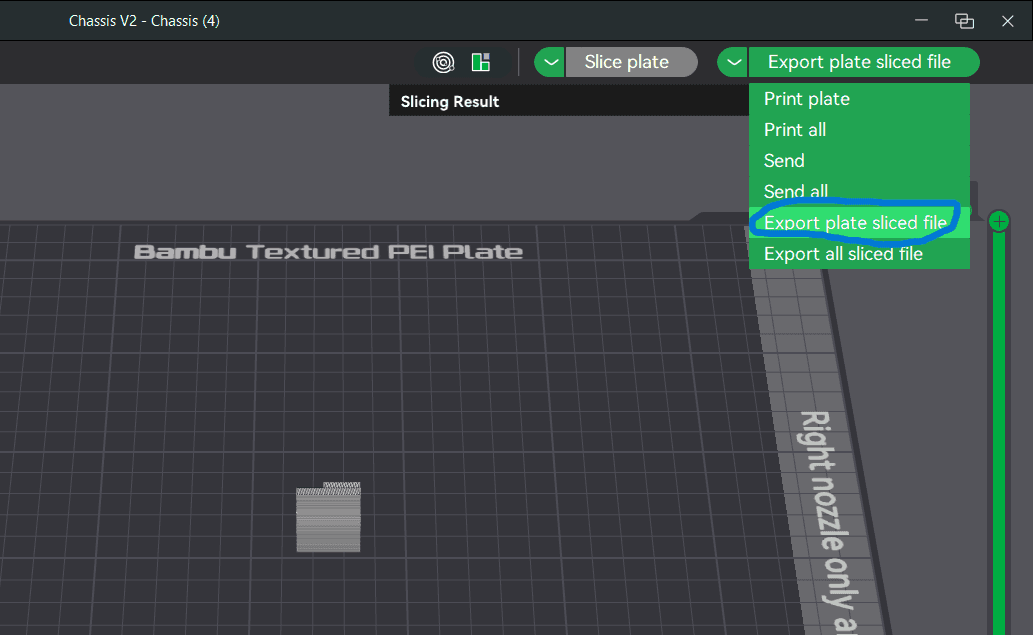Choose Send all from the menu
The image size is (1033, 635).
[x=796, y=191]
